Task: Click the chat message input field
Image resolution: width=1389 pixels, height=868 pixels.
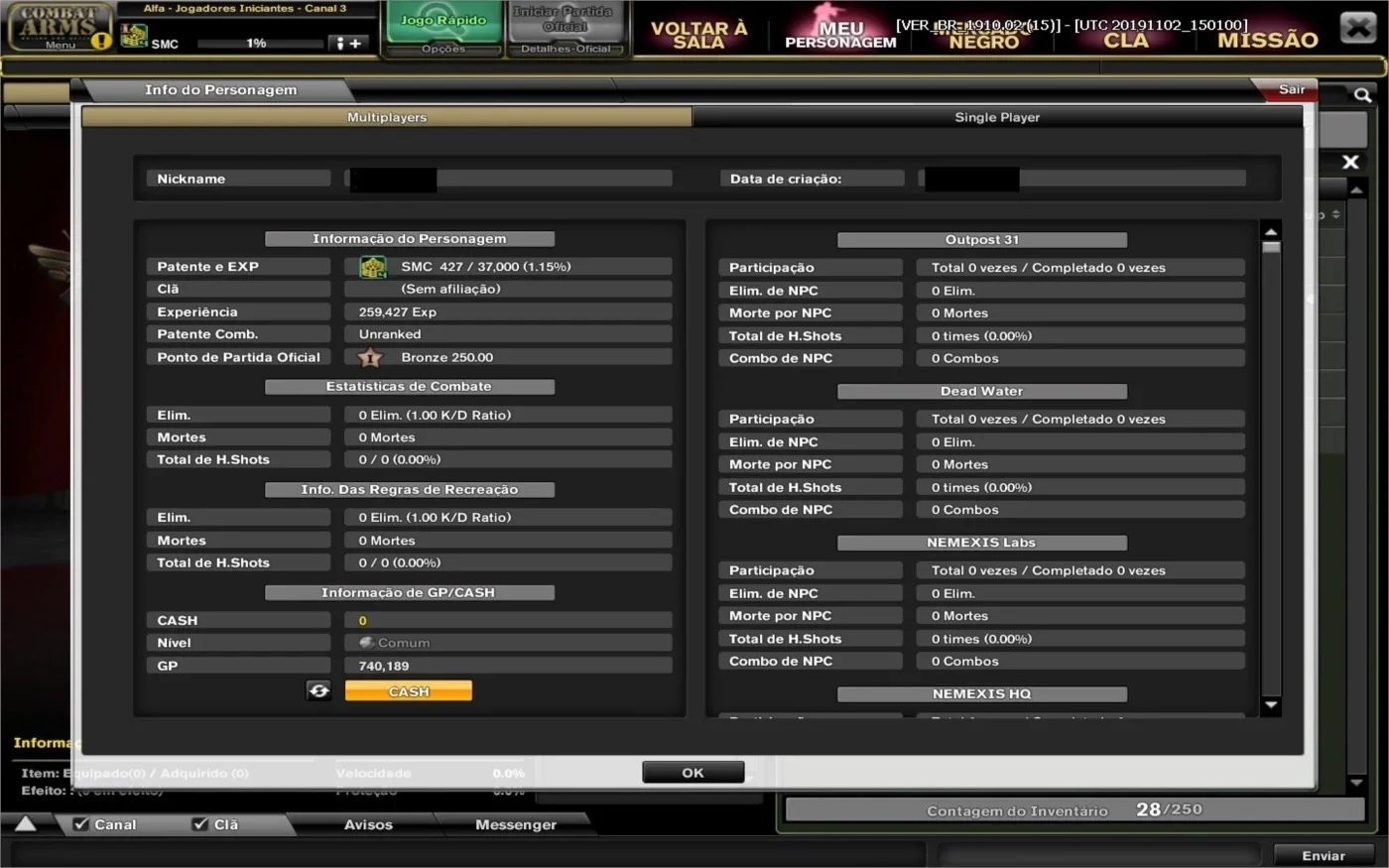Action: pyautogui.click(x=466, y=855)
